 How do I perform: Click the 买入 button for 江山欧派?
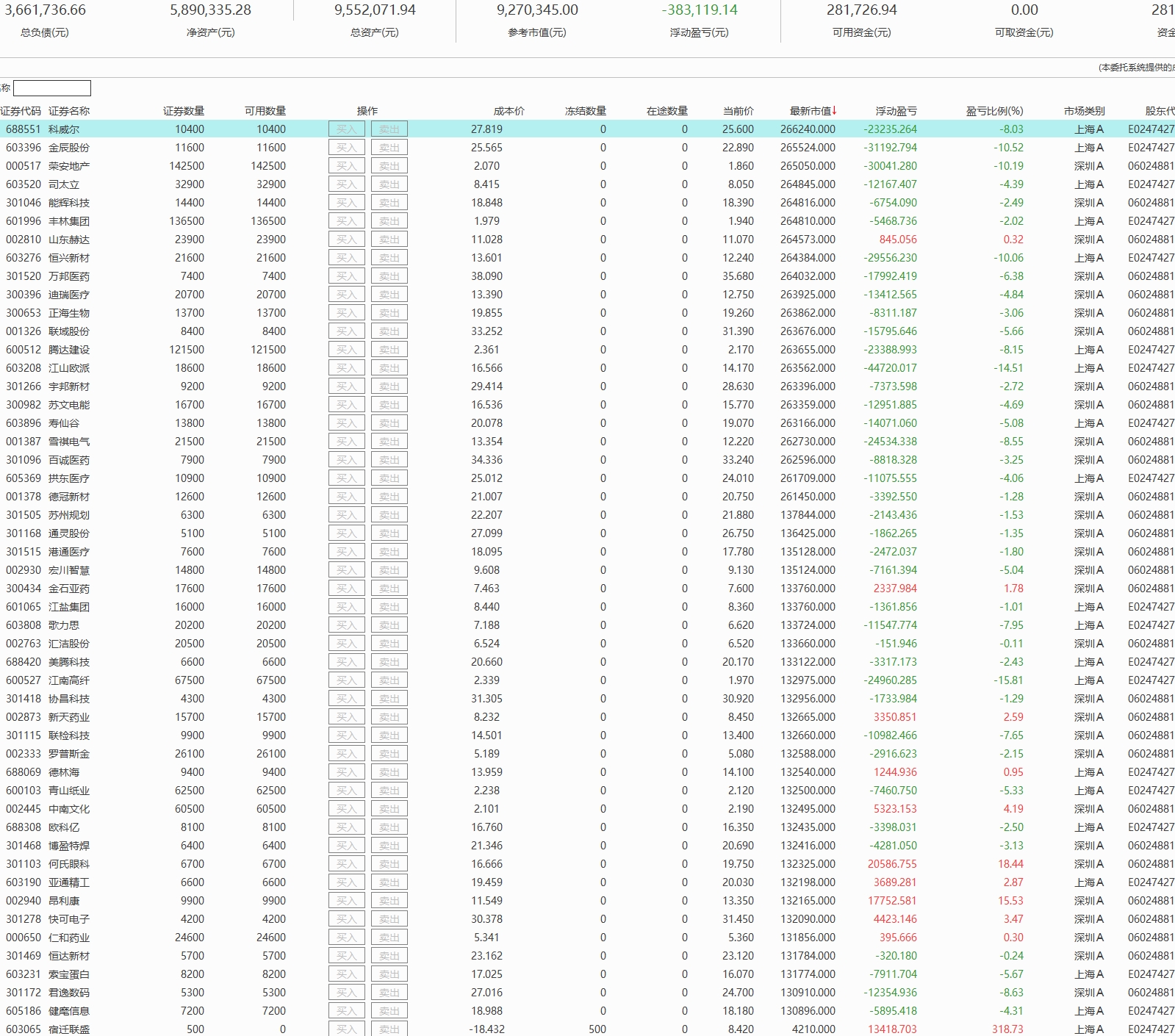click(346, 368)
